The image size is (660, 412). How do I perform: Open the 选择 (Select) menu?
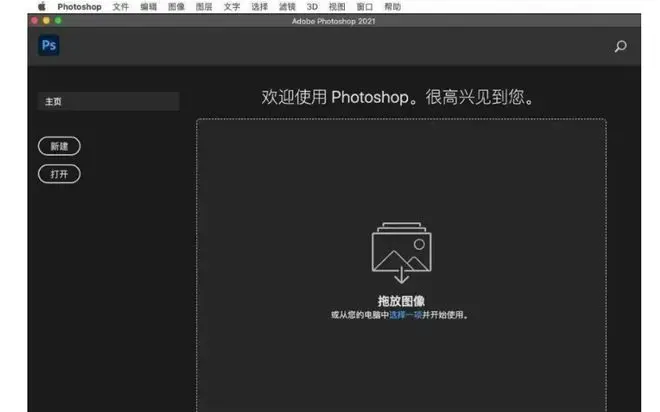259,7
